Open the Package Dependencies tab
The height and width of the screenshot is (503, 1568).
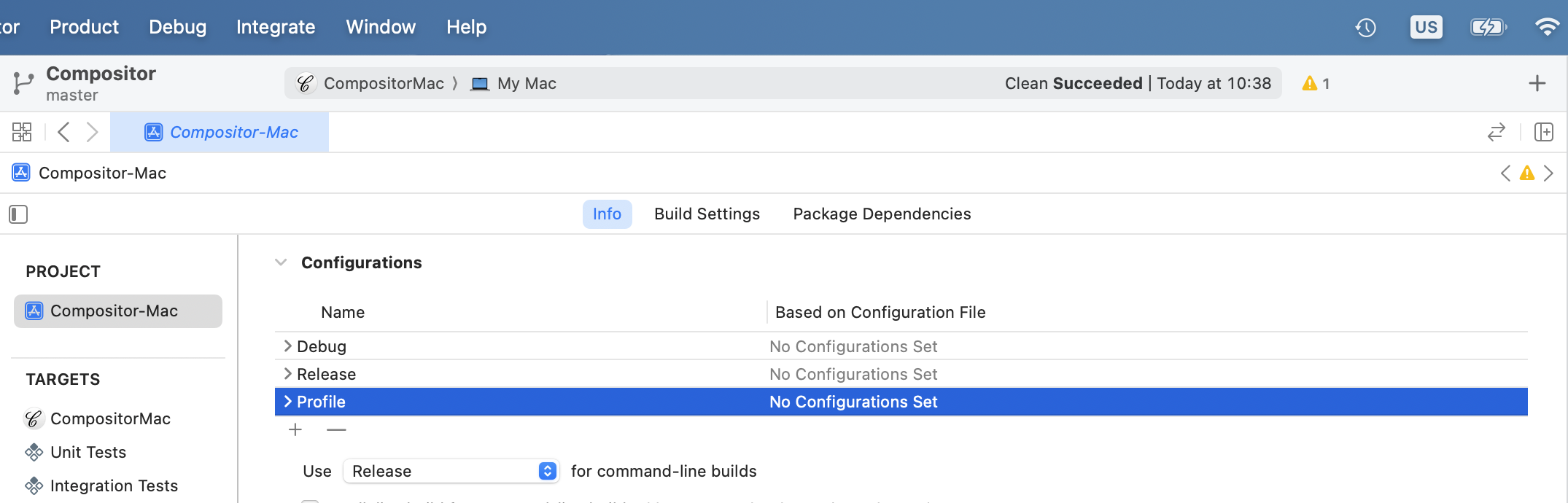point(882,214)
